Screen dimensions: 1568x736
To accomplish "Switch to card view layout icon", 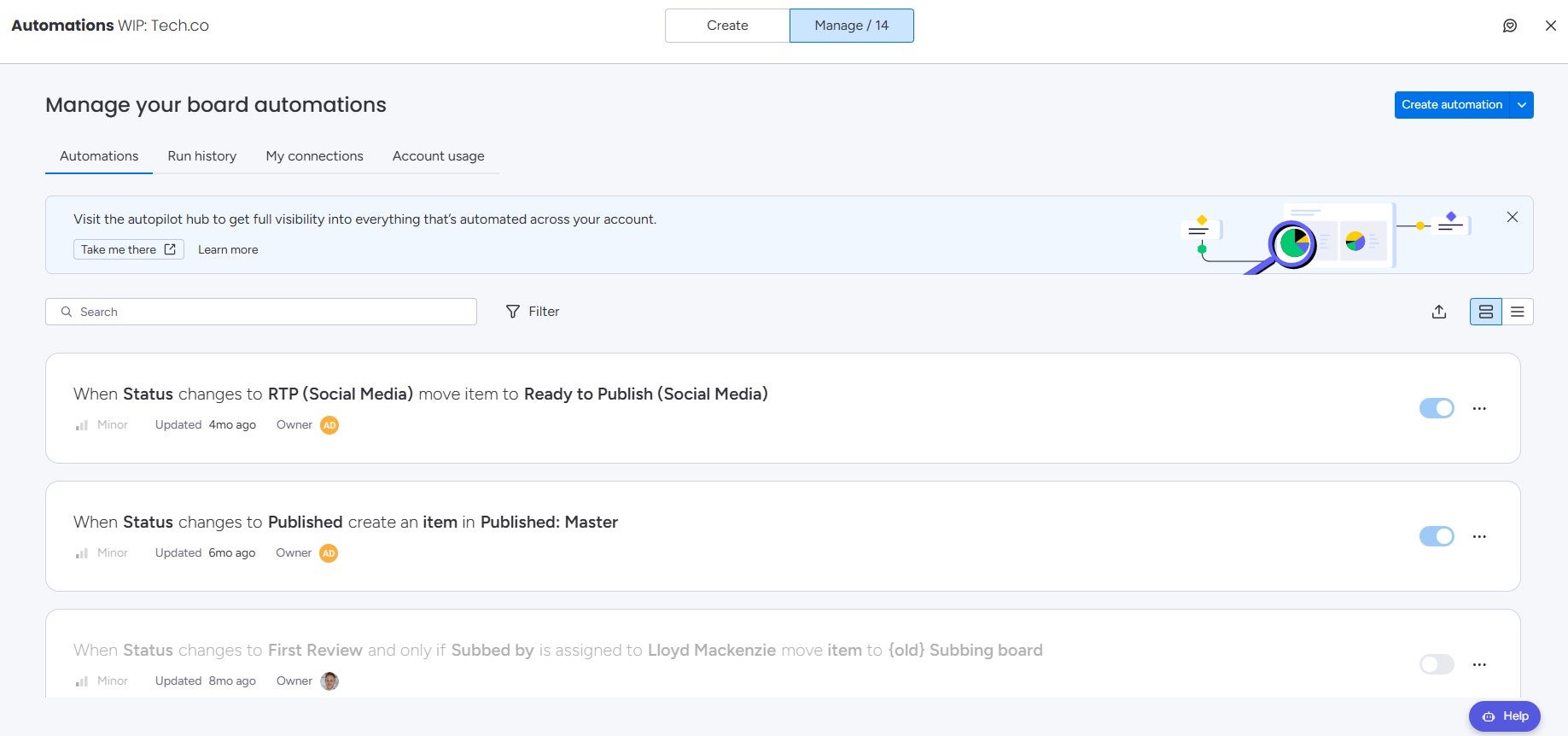I will [1485, 312].
